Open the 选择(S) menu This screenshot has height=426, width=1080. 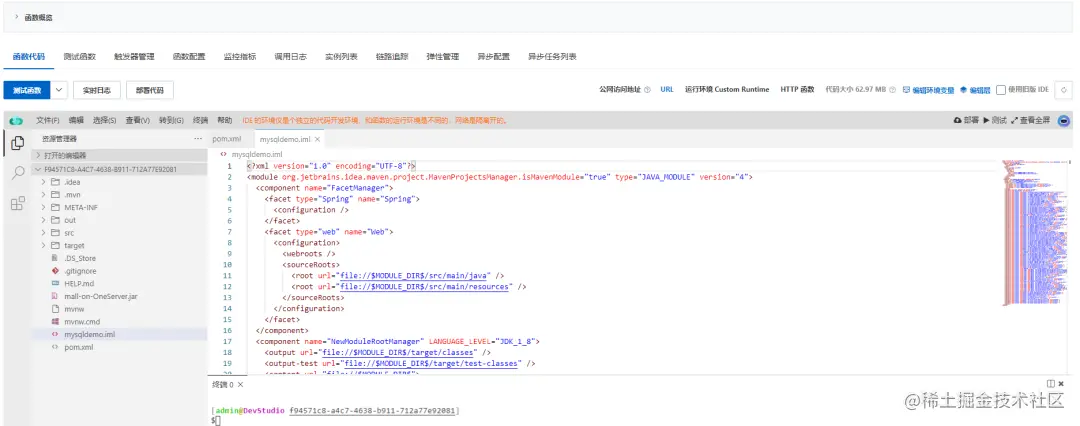pos(104,120)
